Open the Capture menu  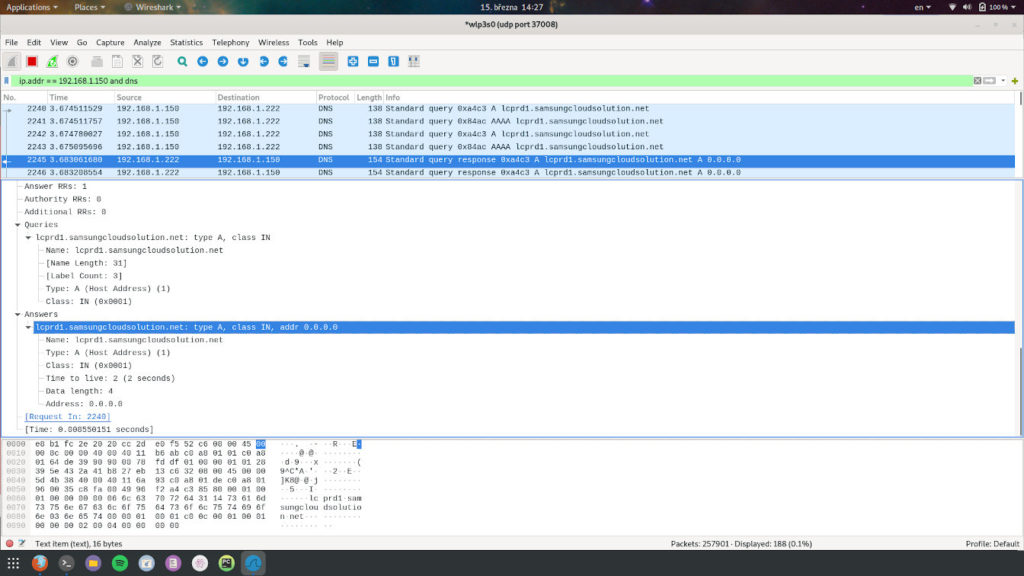coord(110,42)
